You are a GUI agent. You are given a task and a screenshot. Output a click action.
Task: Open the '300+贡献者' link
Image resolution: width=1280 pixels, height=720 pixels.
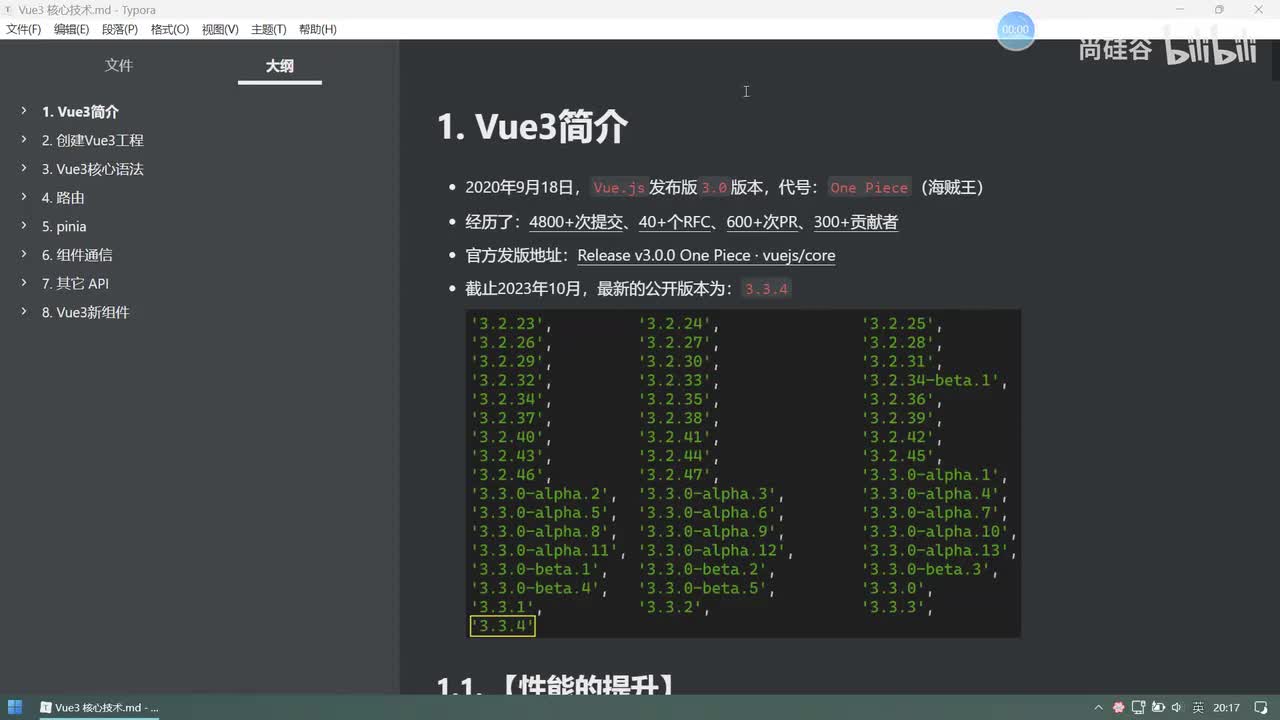pyautogui.click(x=856, y=222)
